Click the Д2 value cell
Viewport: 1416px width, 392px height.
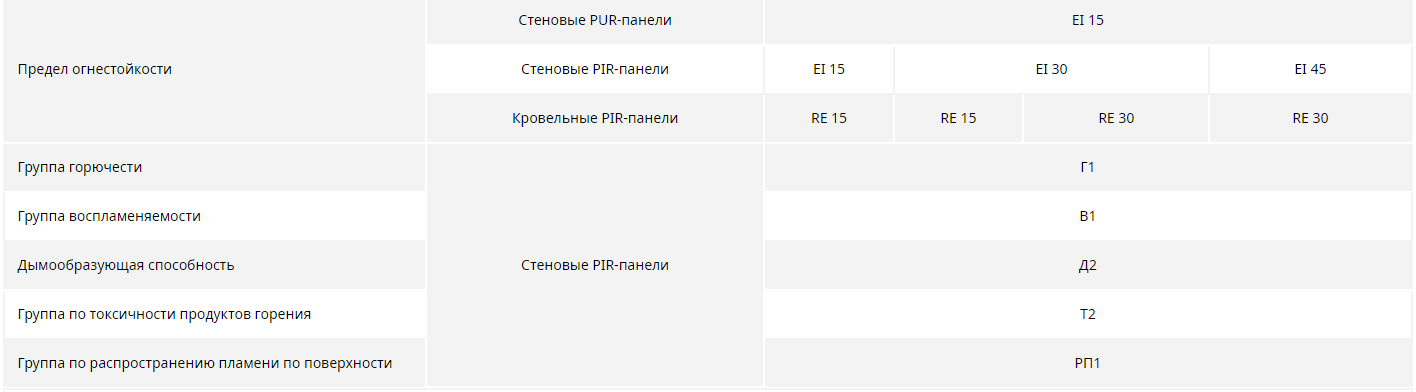pos(1088,265)
